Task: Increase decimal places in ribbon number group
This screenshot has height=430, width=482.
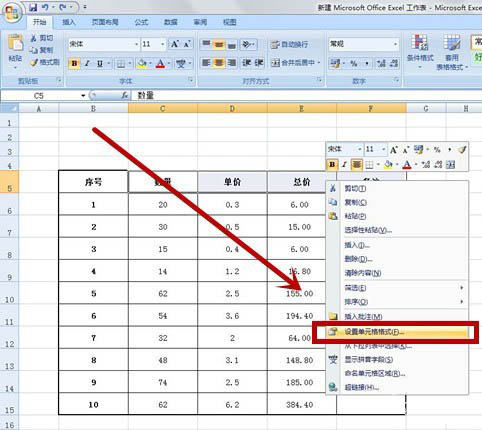Action: coord(381,63)
